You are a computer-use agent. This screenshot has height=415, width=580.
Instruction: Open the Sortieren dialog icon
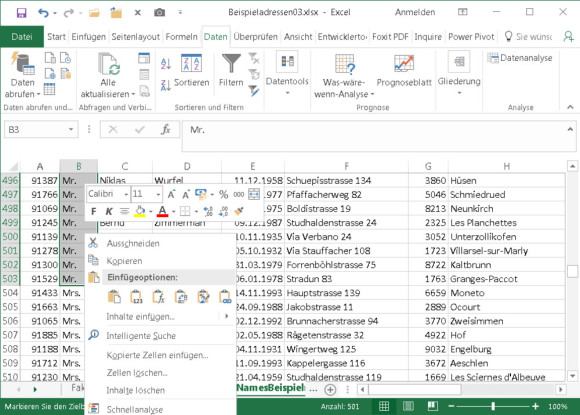(x=191, y=63)
